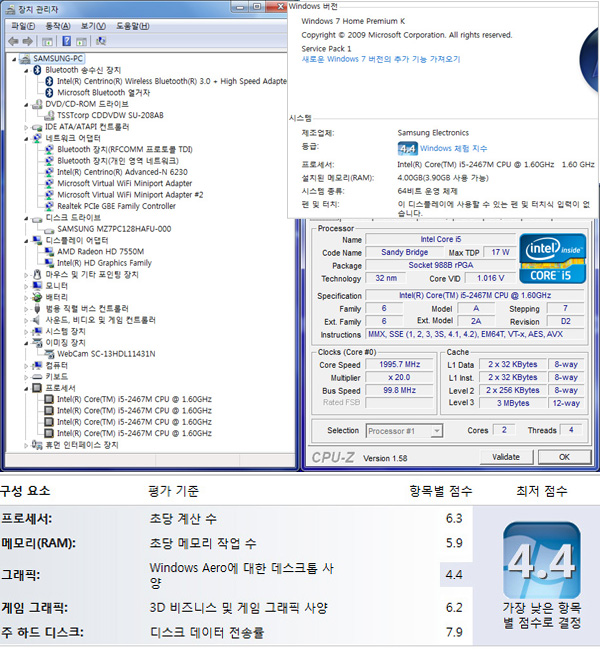Open the Processor #1 Selection dropdown in CPU-Z

404,431
